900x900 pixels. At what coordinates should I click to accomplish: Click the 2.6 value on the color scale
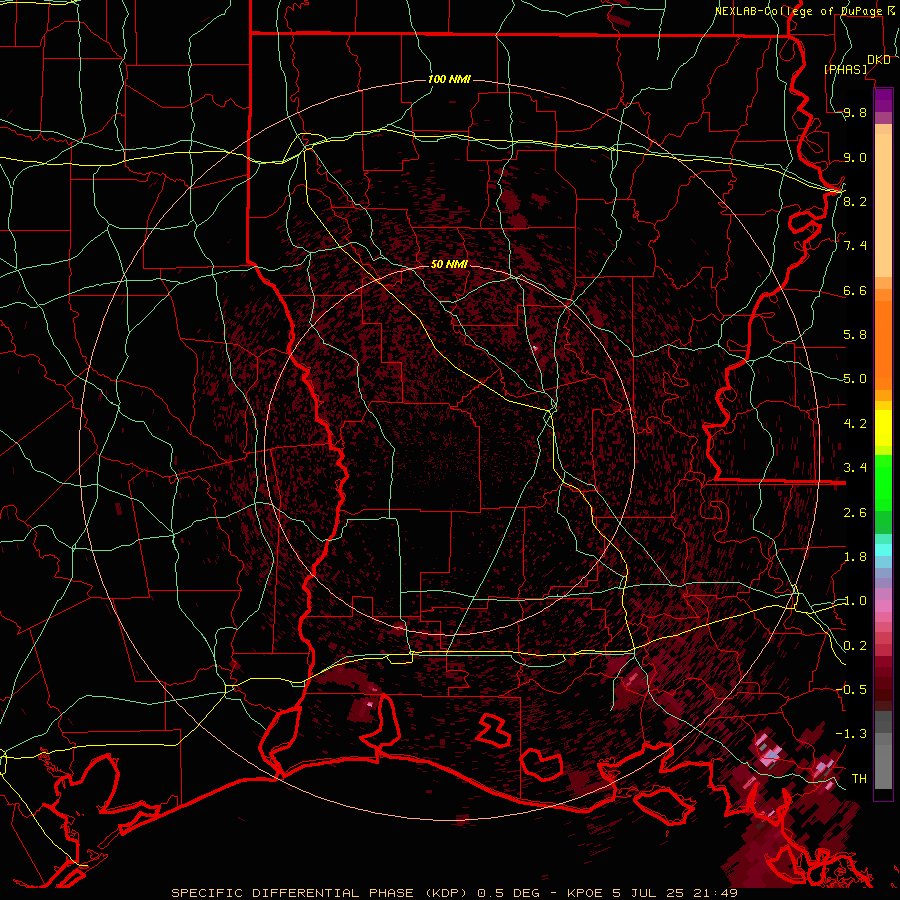(x=855, y=513)
